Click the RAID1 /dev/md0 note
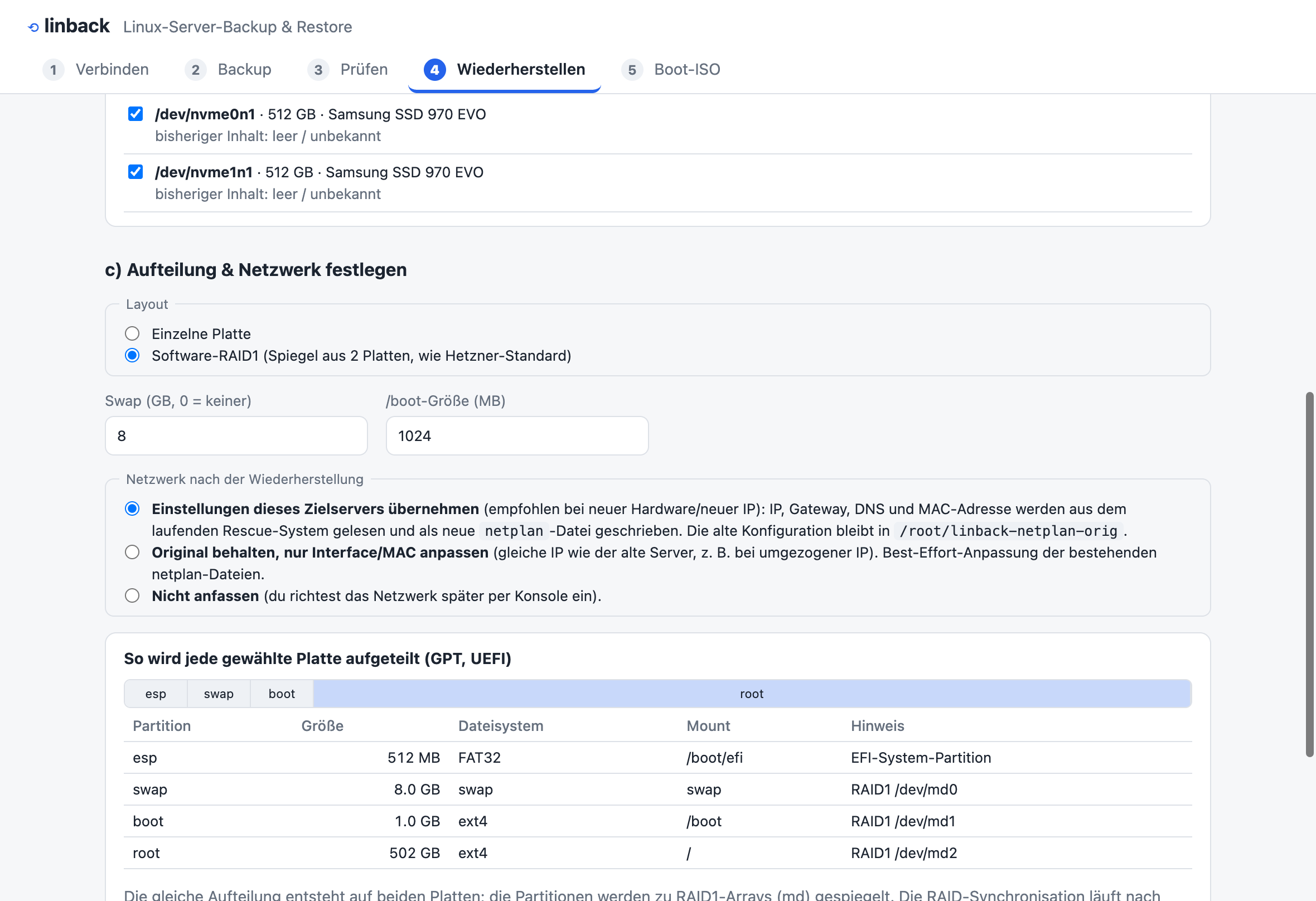Screen dimensions: 1316x901 904,789
